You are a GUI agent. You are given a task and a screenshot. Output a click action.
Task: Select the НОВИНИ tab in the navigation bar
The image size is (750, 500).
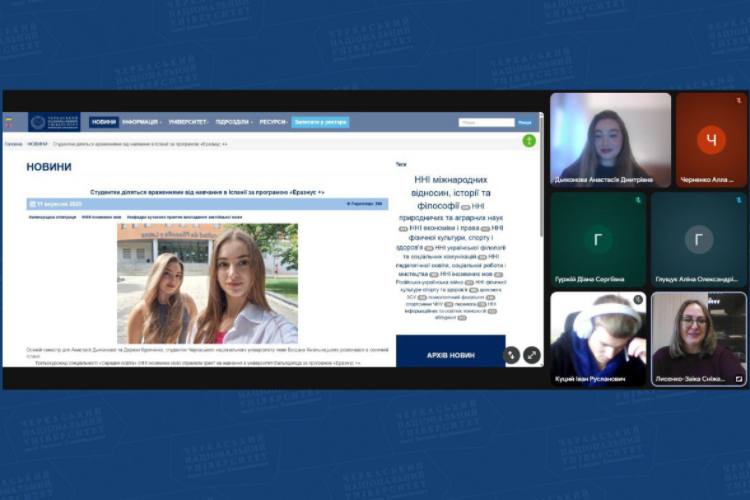pos(103,122)
